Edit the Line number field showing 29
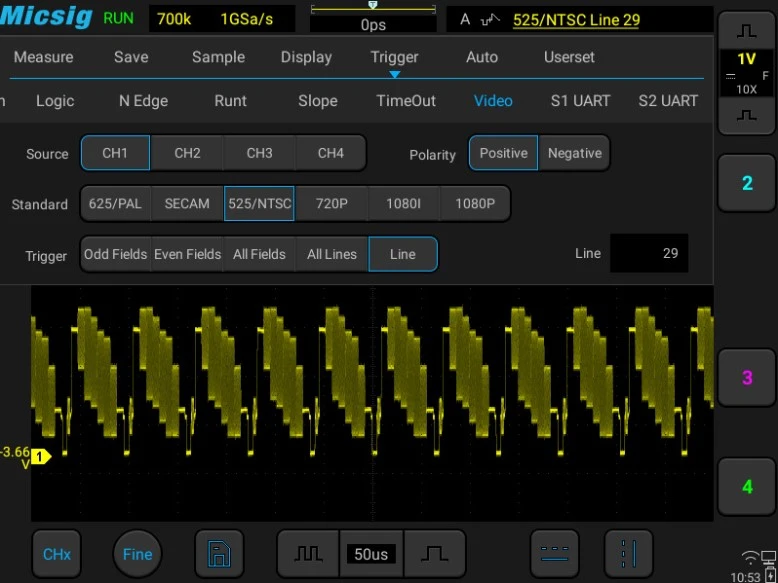Image resolution: width=778 pixels, height=583 pixels. [649, 253]
